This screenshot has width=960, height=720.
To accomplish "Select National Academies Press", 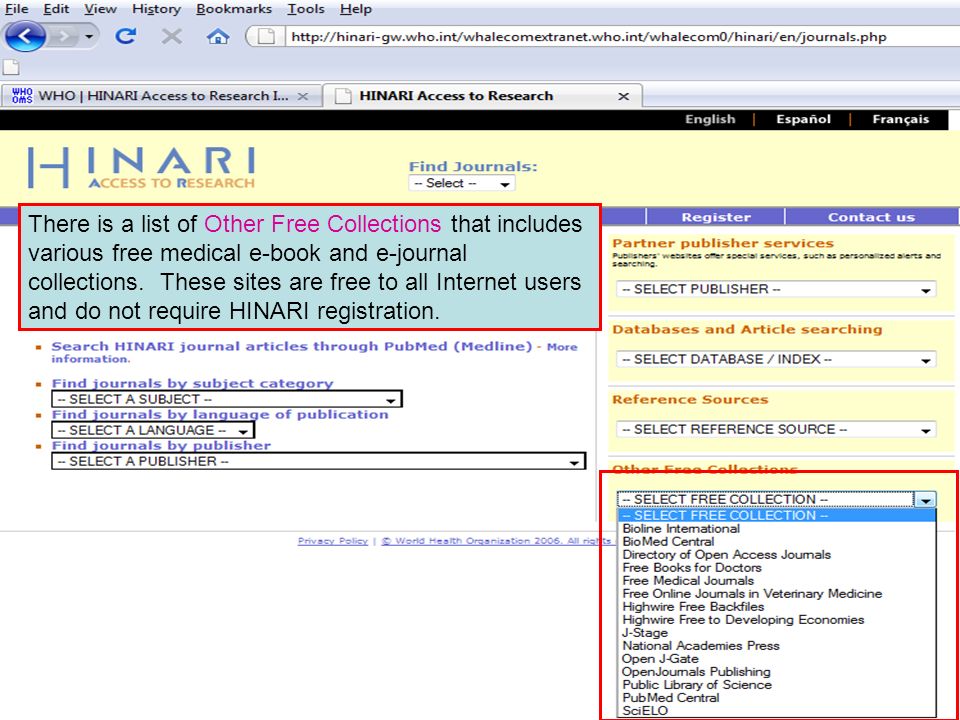I will coord(776,646).
